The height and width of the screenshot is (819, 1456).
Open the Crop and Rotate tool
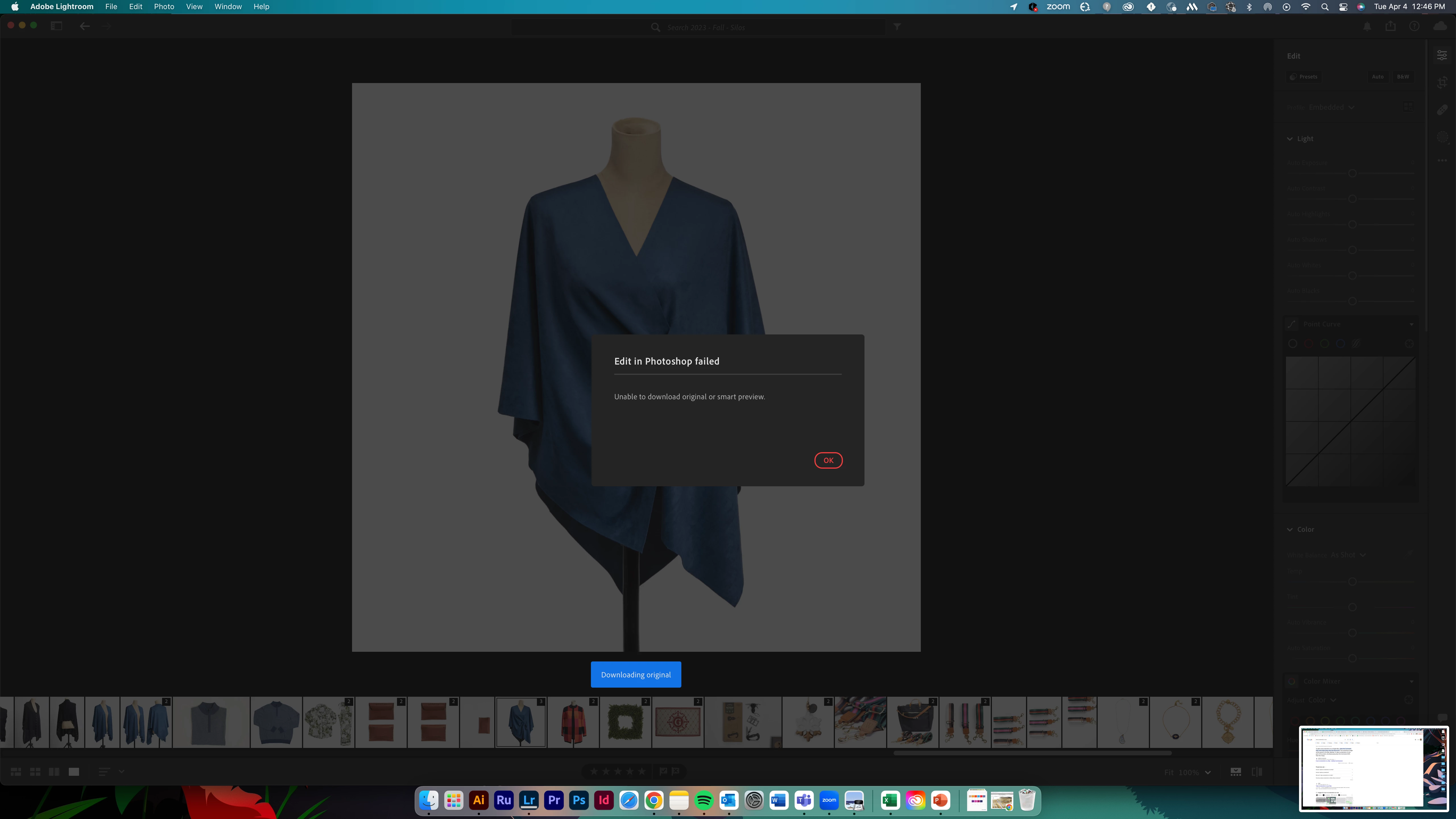(1442, 82)
